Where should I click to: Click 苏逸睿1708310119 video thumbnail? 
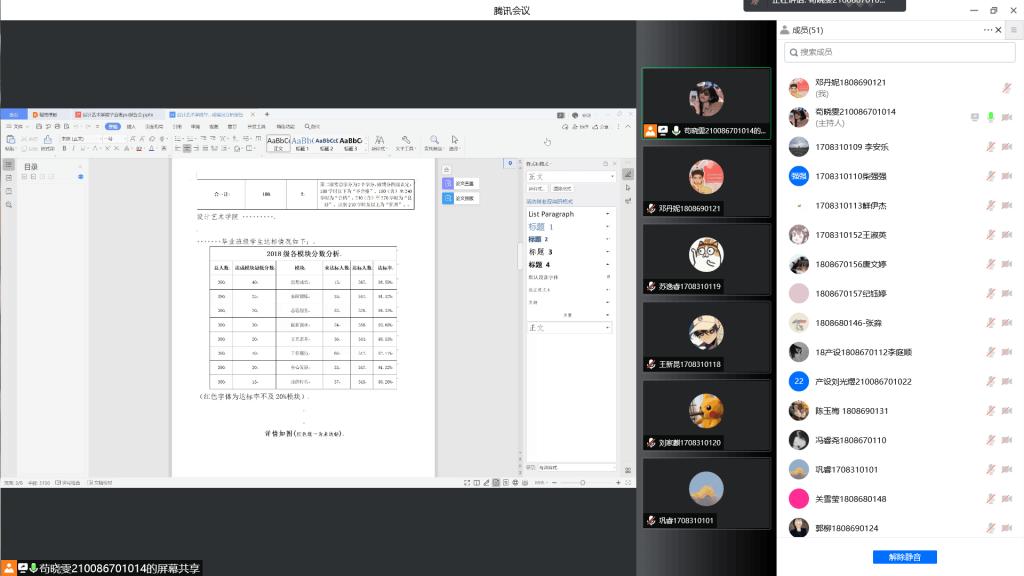[x=706, y=258]
